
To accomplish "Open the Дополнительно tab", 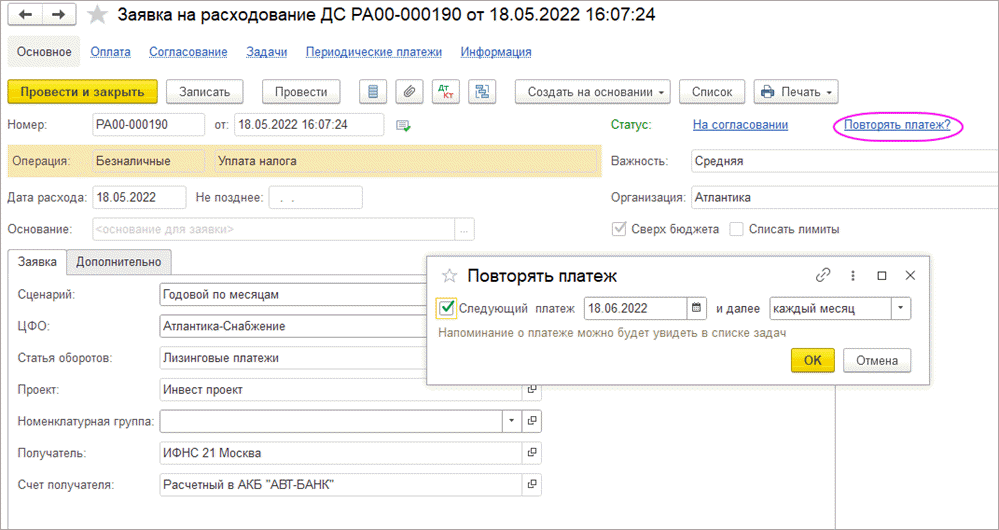I will click(x=119, y=262).
